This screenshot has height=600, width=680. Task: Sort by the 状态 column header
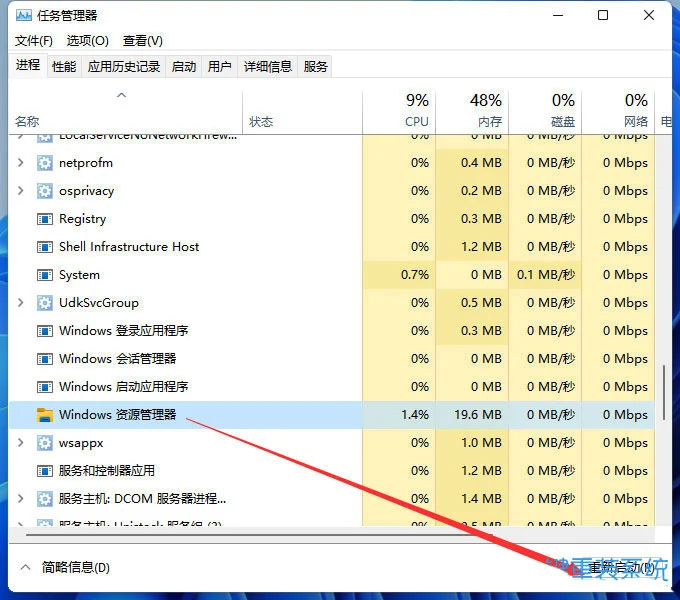tap(302, 112)
